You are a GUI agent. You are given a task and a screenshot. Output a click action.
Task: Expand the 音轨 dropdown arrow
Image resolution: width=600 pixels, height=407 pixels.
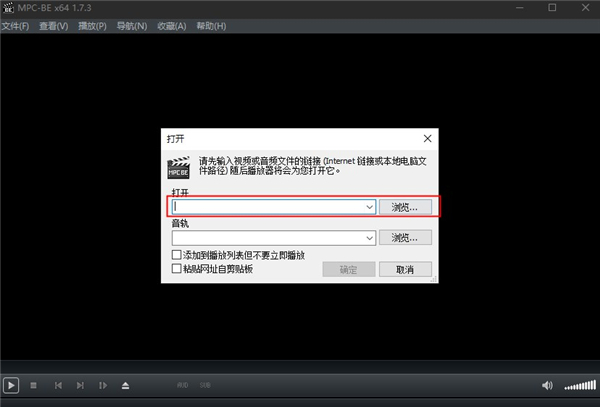pyautogui.click(x=370, y=238)
